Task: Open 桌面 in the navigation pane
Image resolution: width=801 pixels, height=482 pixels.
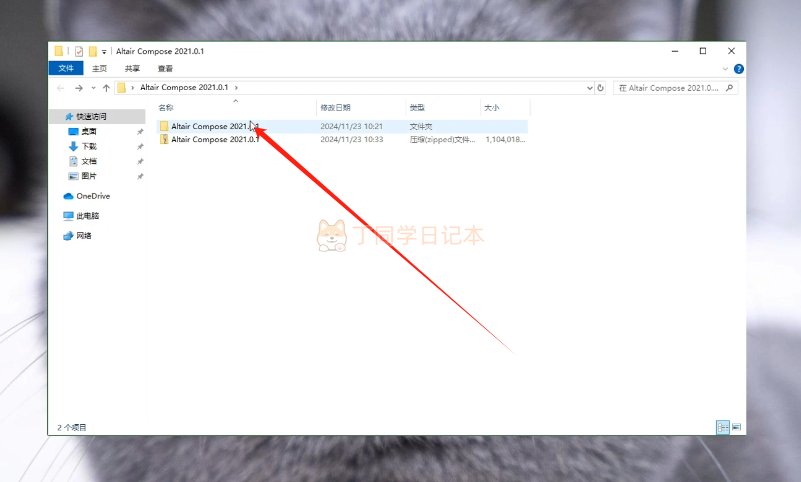Action: tap(88, 131)
